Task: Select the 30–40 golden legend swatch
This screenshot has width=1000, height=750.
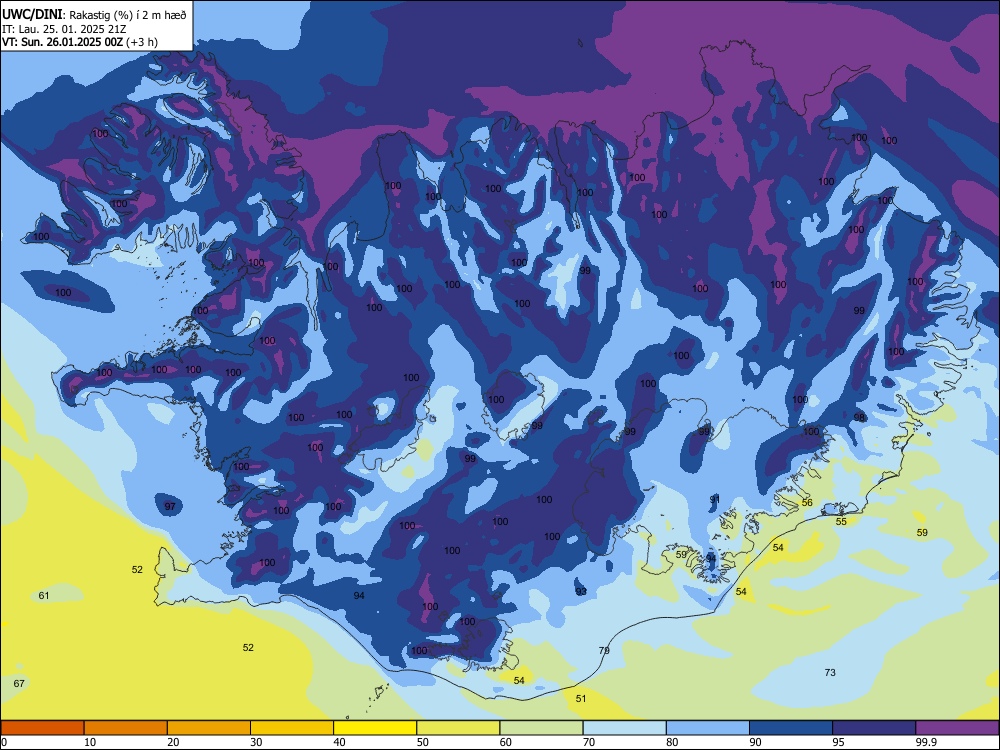Action: point(292,728)
